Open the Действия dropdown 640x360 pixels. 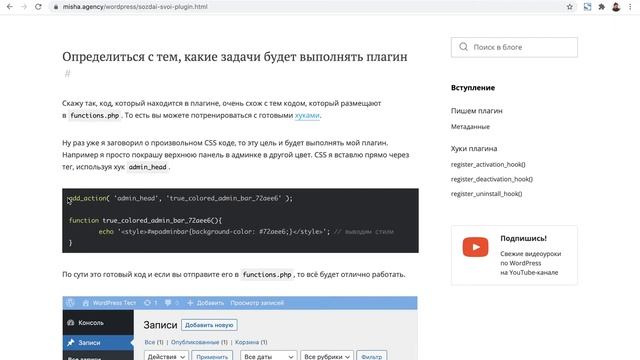(x=167, y=356)
